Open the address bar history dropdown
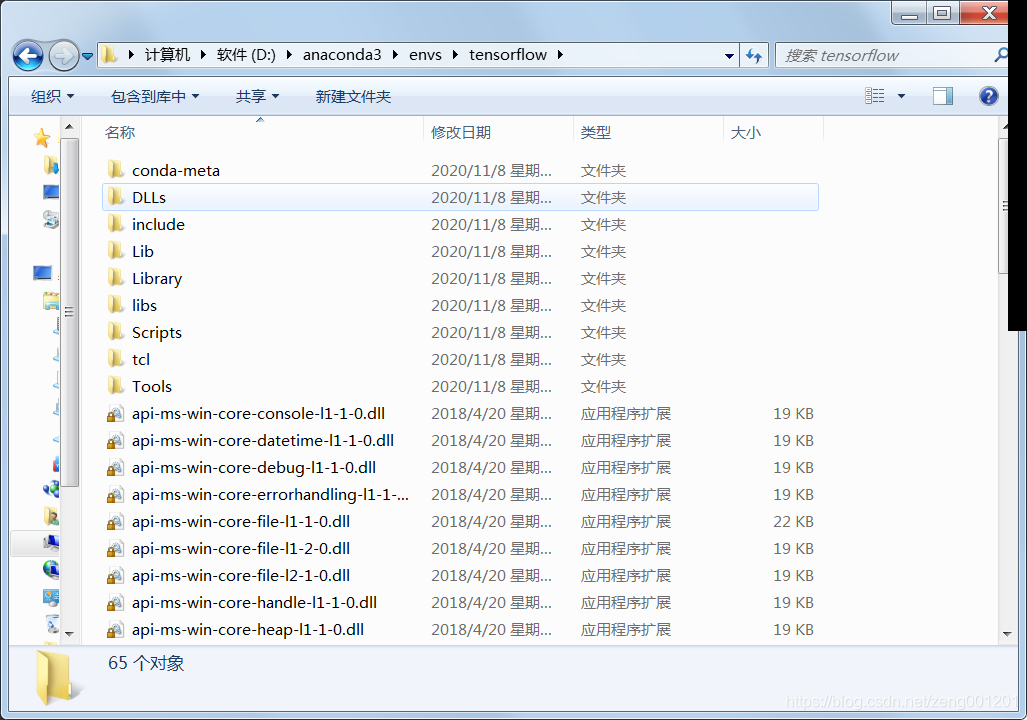 coord(729,56)
